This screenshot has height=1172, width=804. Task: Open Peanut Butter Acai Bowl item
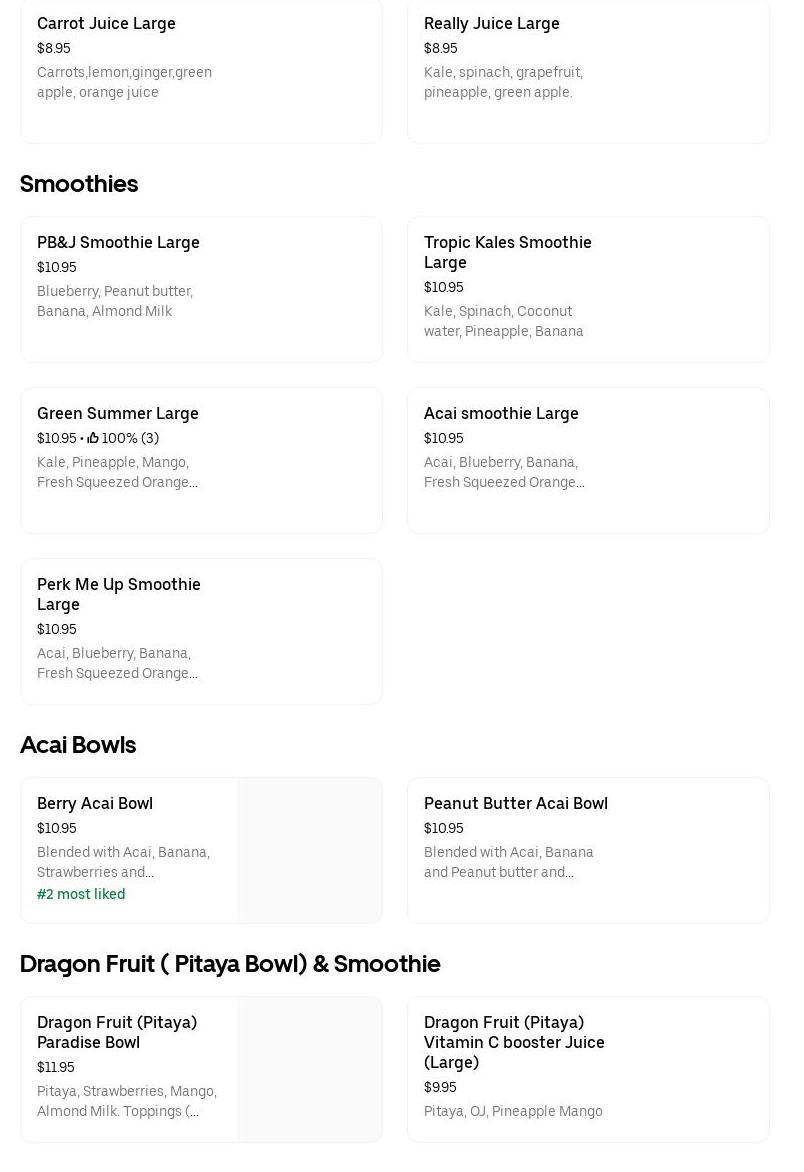(x=515, y=803)
